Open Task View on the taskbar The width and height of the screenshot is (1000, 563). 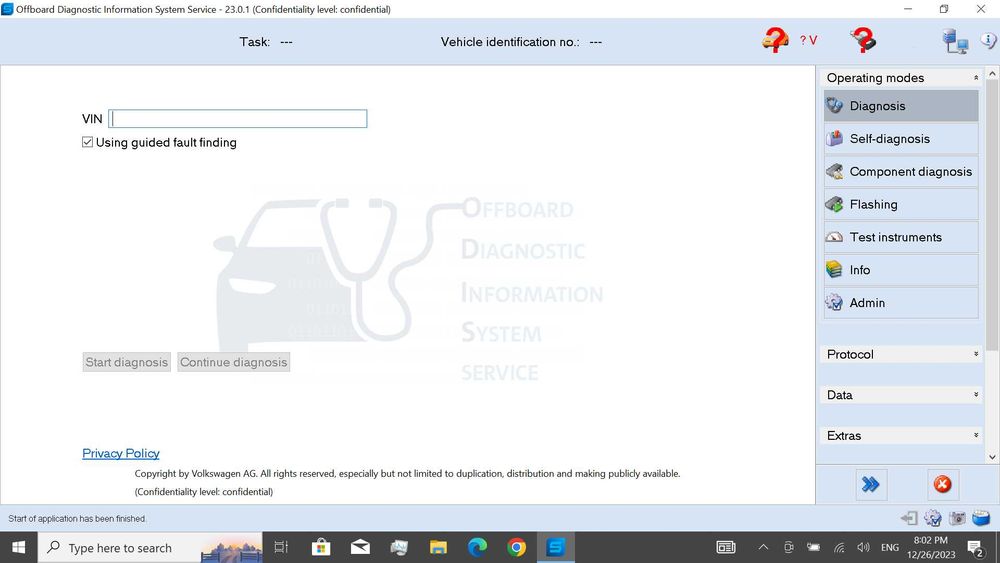[281, 547]
